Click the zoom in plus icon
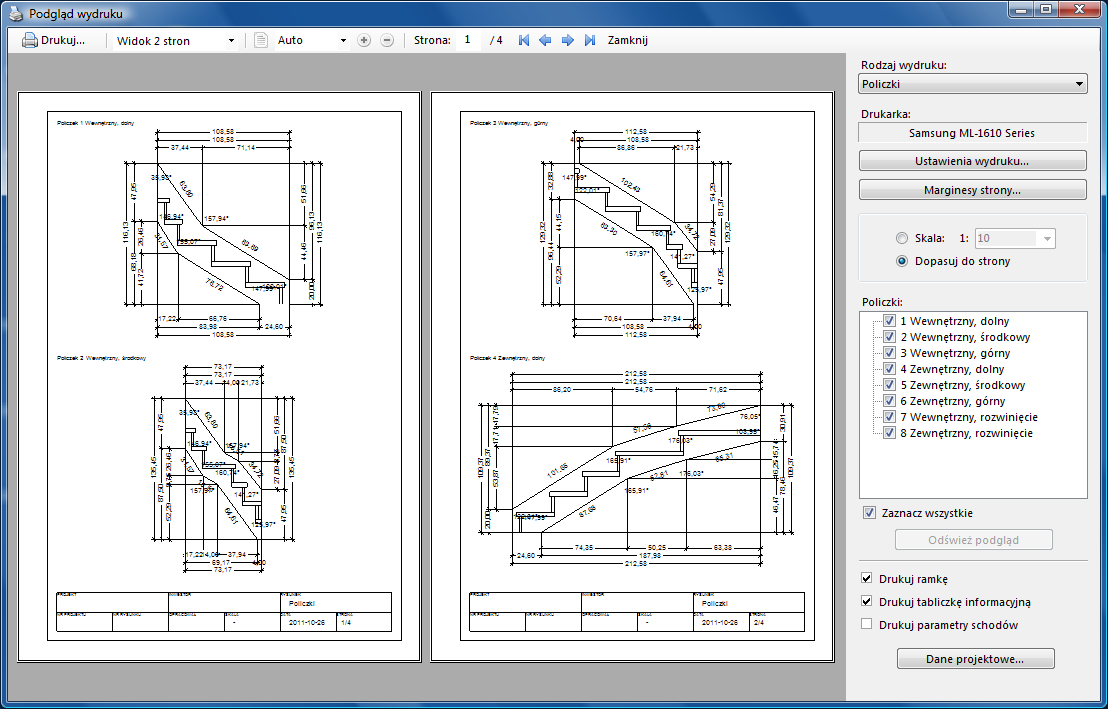 pyautogui.click(x=364, y=41)
